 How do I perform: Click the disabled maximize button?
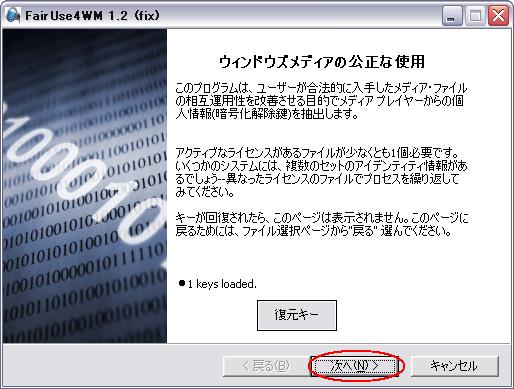(475, 16)
